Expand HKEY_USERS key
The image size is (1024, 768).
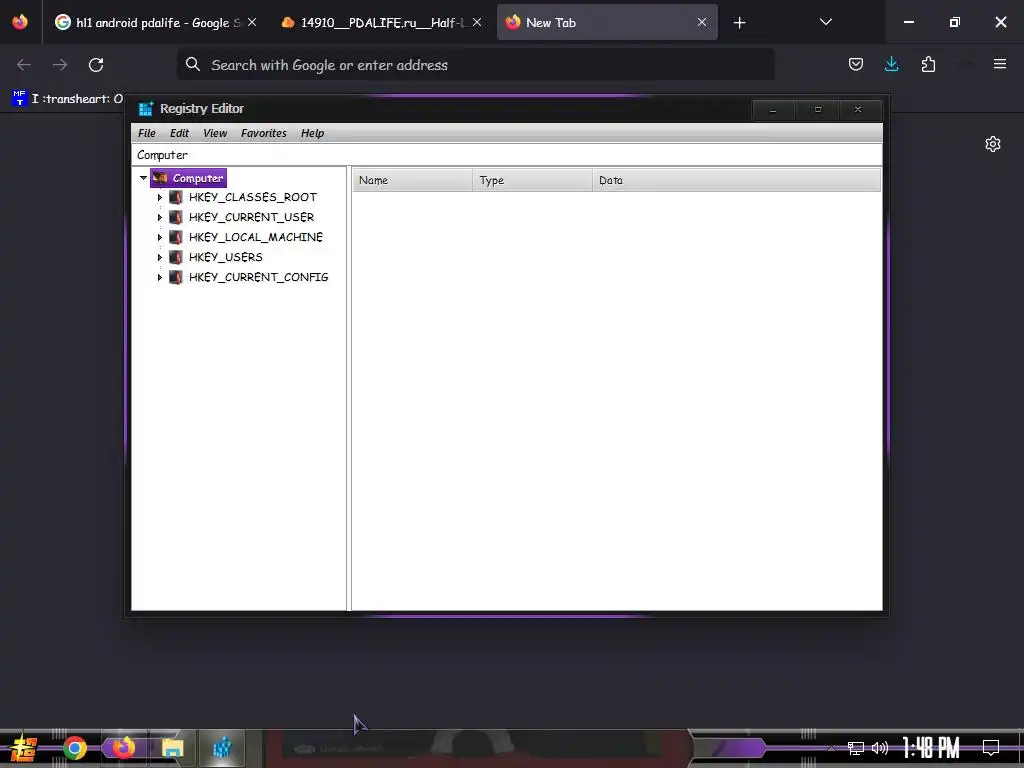(x=159, y=257)
